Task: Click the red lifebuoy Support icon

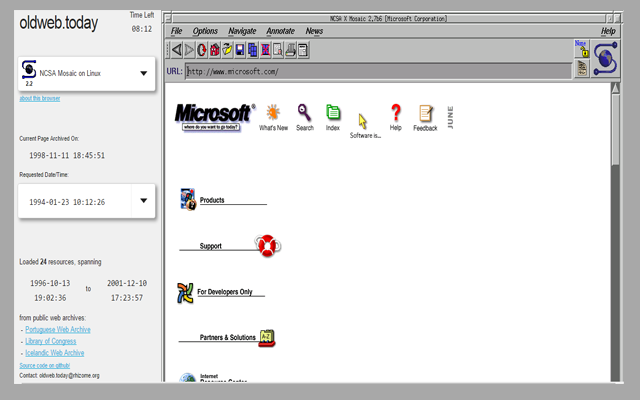Action: tap(265, 245)
